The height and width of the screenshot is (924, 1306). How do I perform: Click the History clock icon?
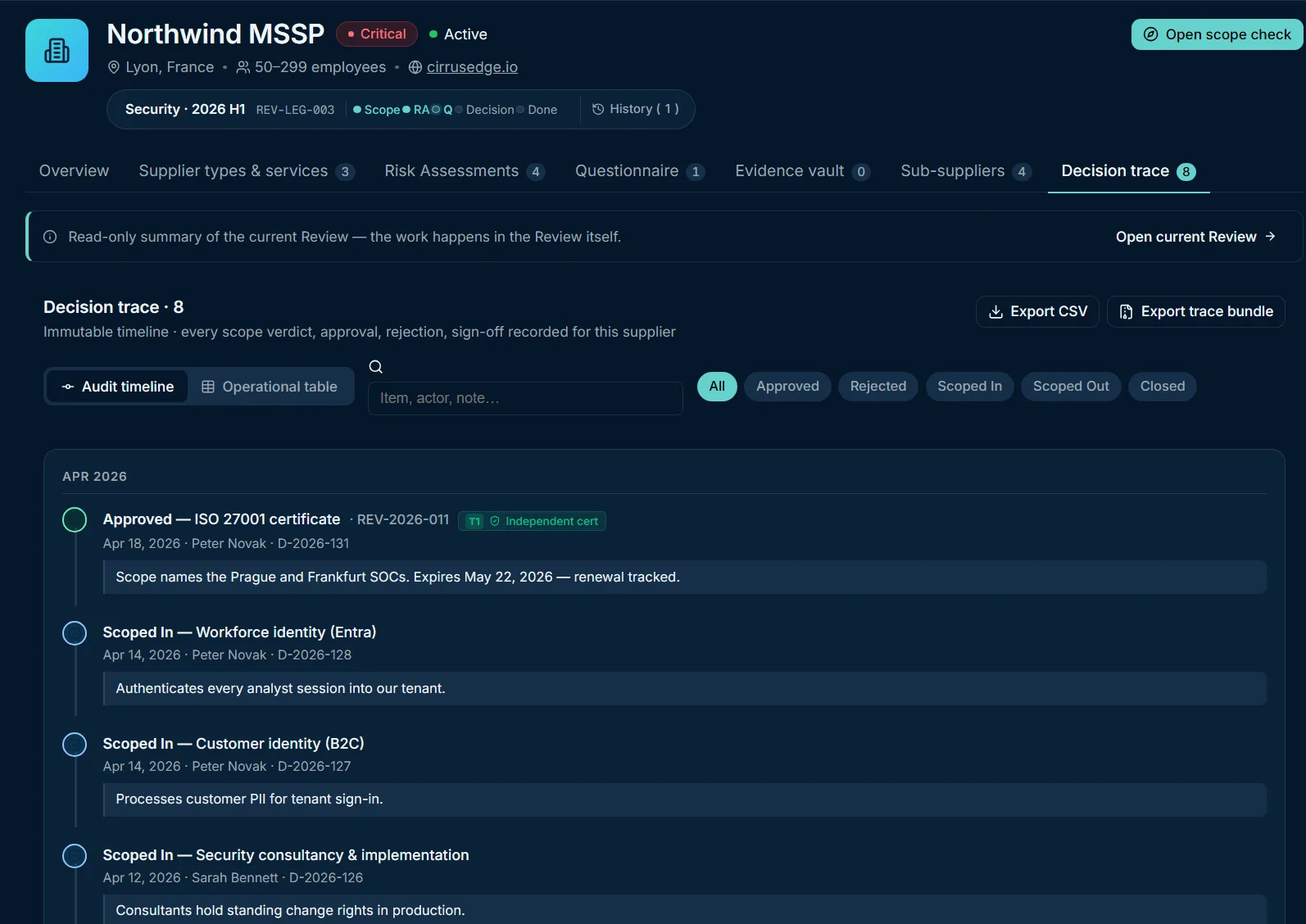(598, 109)
